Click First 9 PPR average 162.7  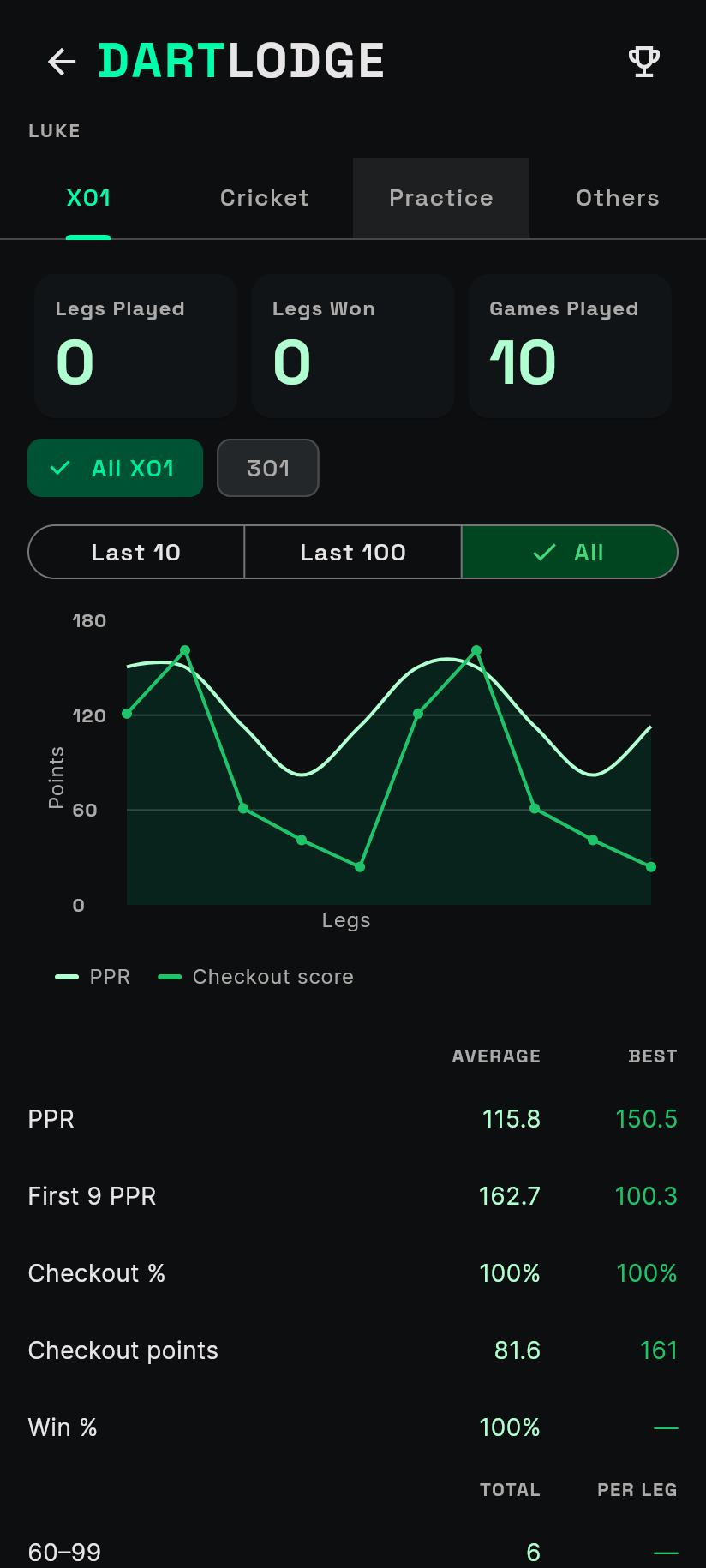tap(510, 1196)
